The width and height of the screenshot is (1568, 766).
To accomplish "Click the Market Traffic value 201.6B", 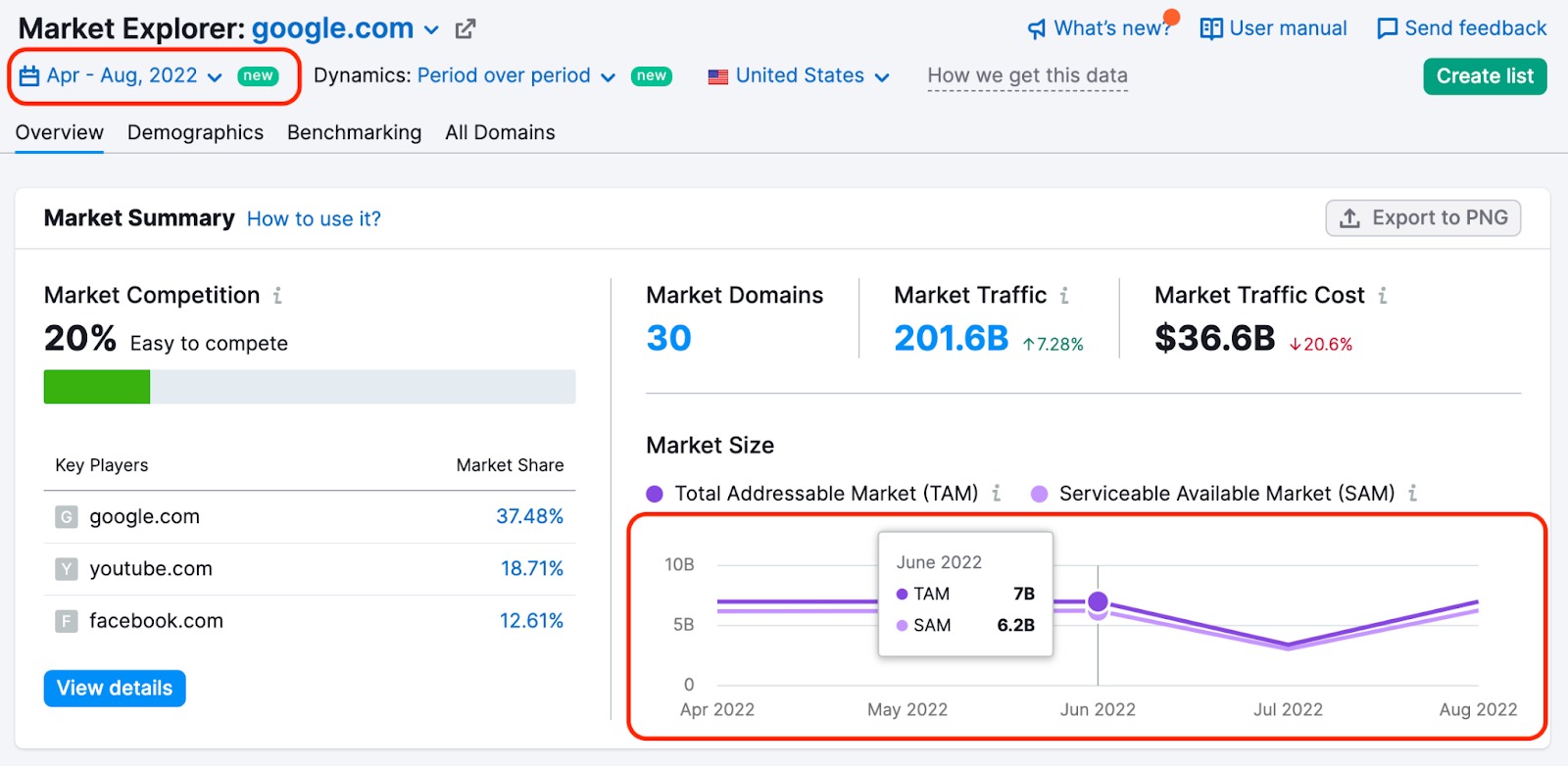I will click(x=951, y=338).
